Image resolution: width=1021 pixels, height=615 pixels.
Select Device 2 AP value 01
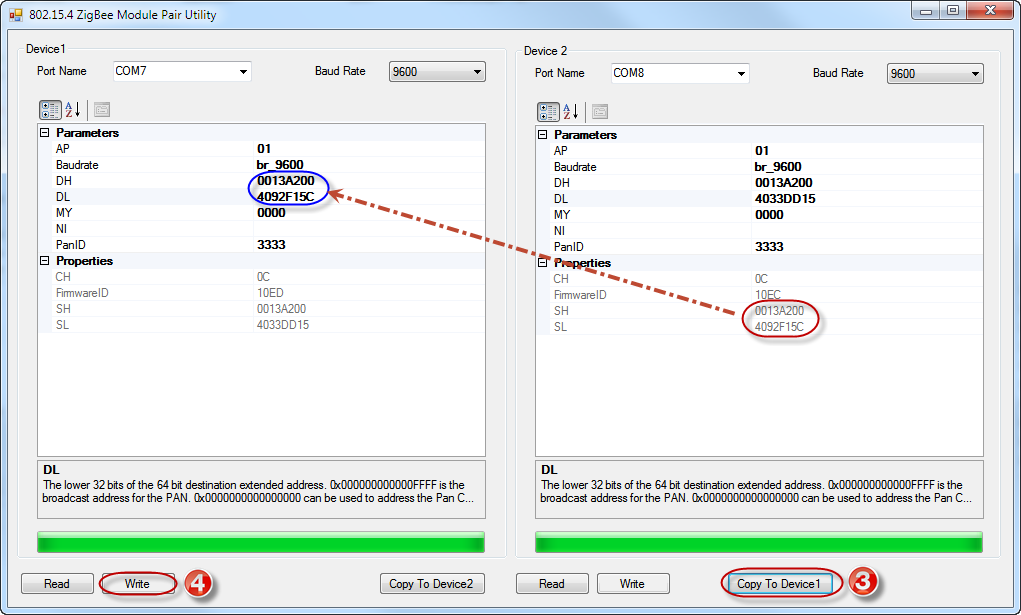(x=762, y=150)
